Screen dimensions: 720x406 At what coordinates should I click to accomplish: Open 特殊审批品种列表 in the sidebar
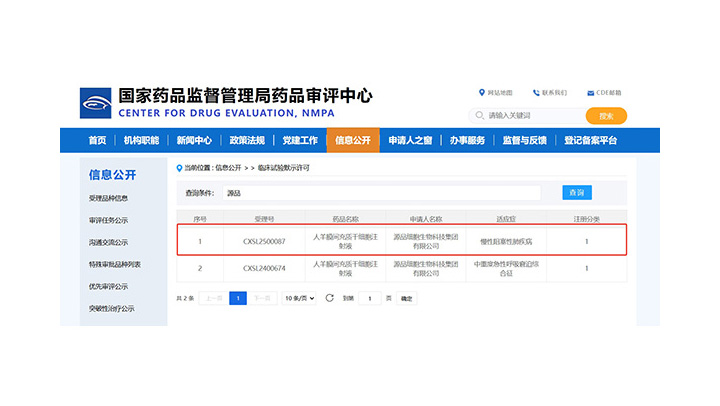click(x=115, y=265)
